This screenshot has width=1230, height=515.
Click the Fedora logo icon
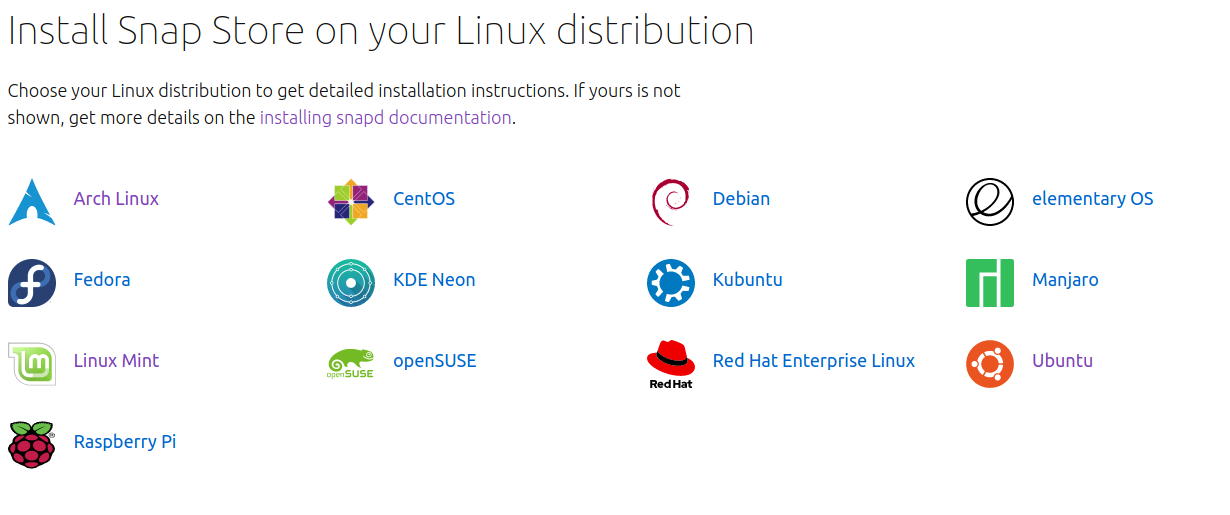[32, 283]
